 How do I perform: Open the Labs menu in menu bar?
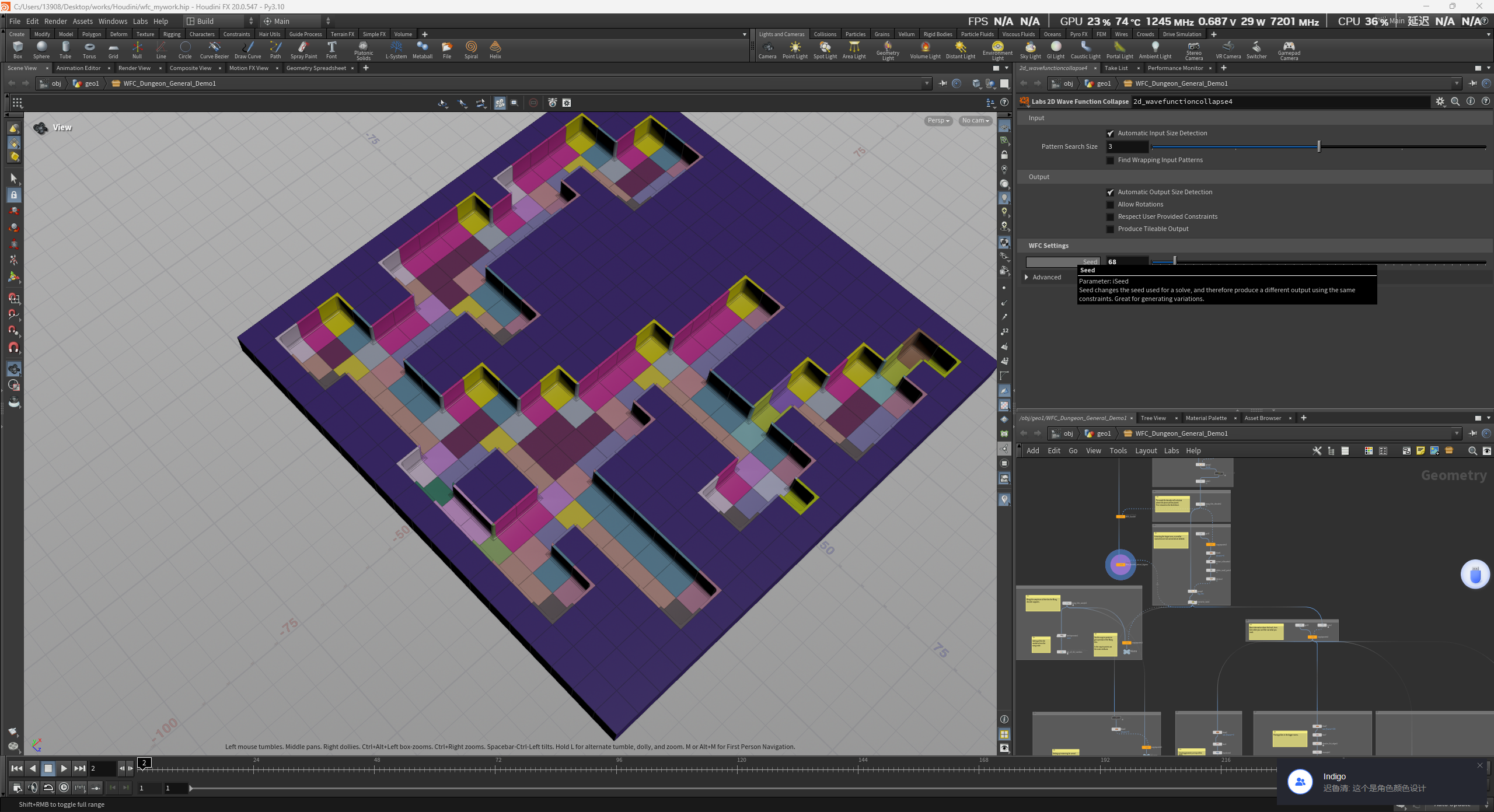pyautogui.click(x=140, y=21)
